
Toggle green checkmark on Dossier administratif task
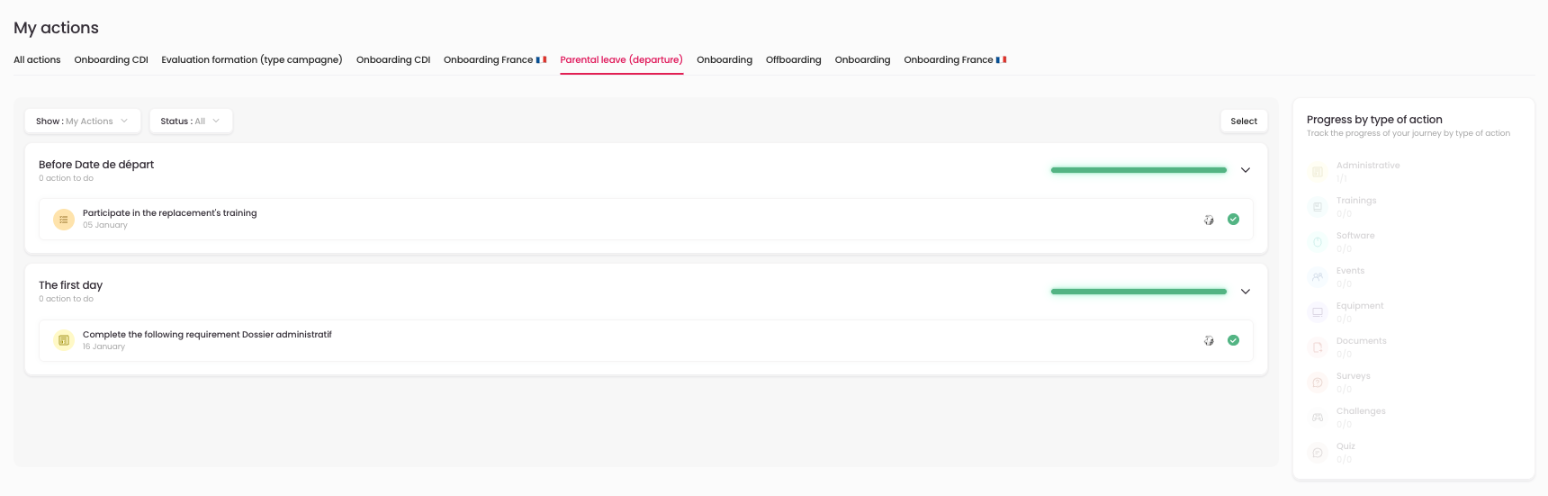(1233, 340)
